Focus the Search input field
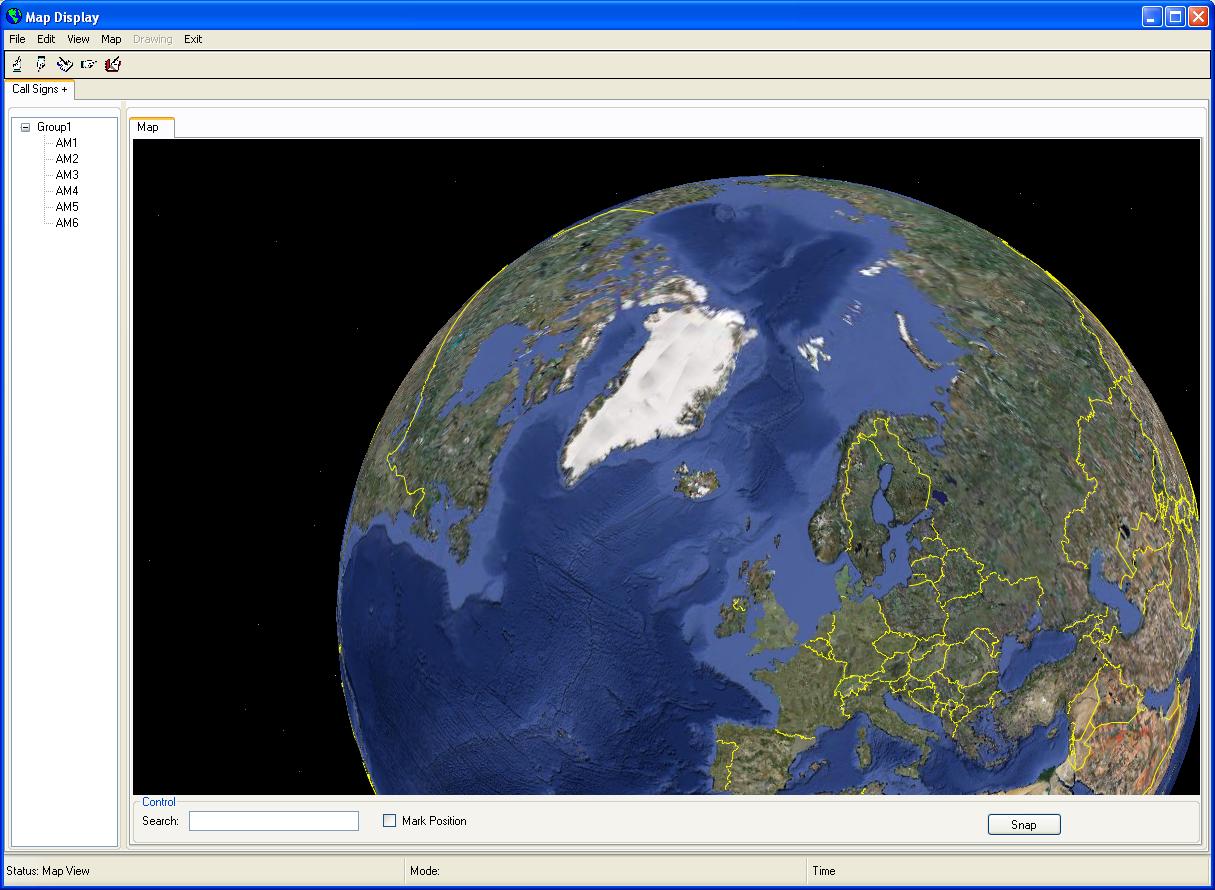 point(274,821)
